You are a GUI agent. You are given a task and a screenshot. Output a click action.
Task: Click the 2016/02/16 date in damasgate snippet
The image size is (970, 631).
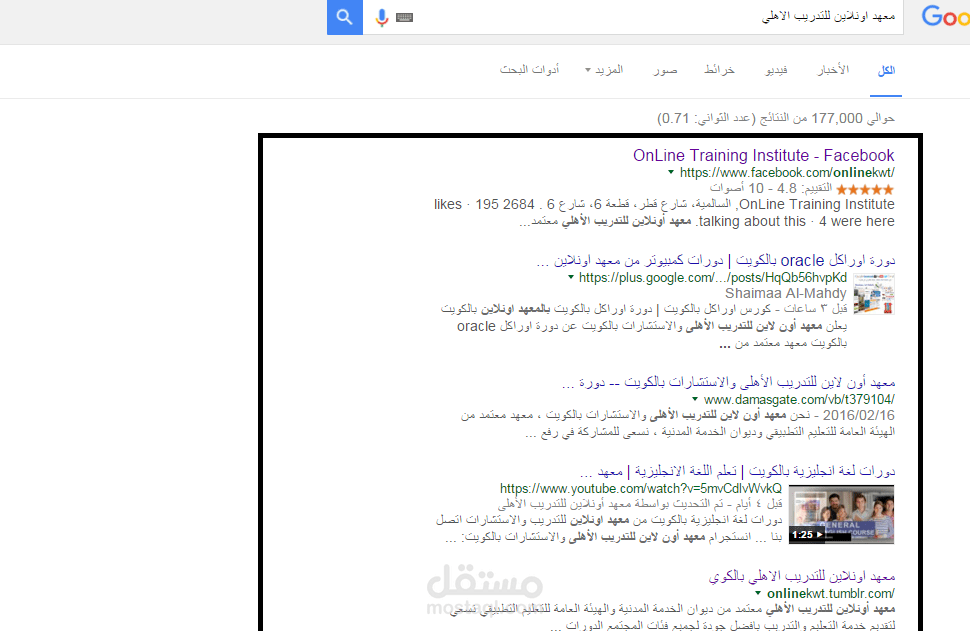tap(859, 415)
